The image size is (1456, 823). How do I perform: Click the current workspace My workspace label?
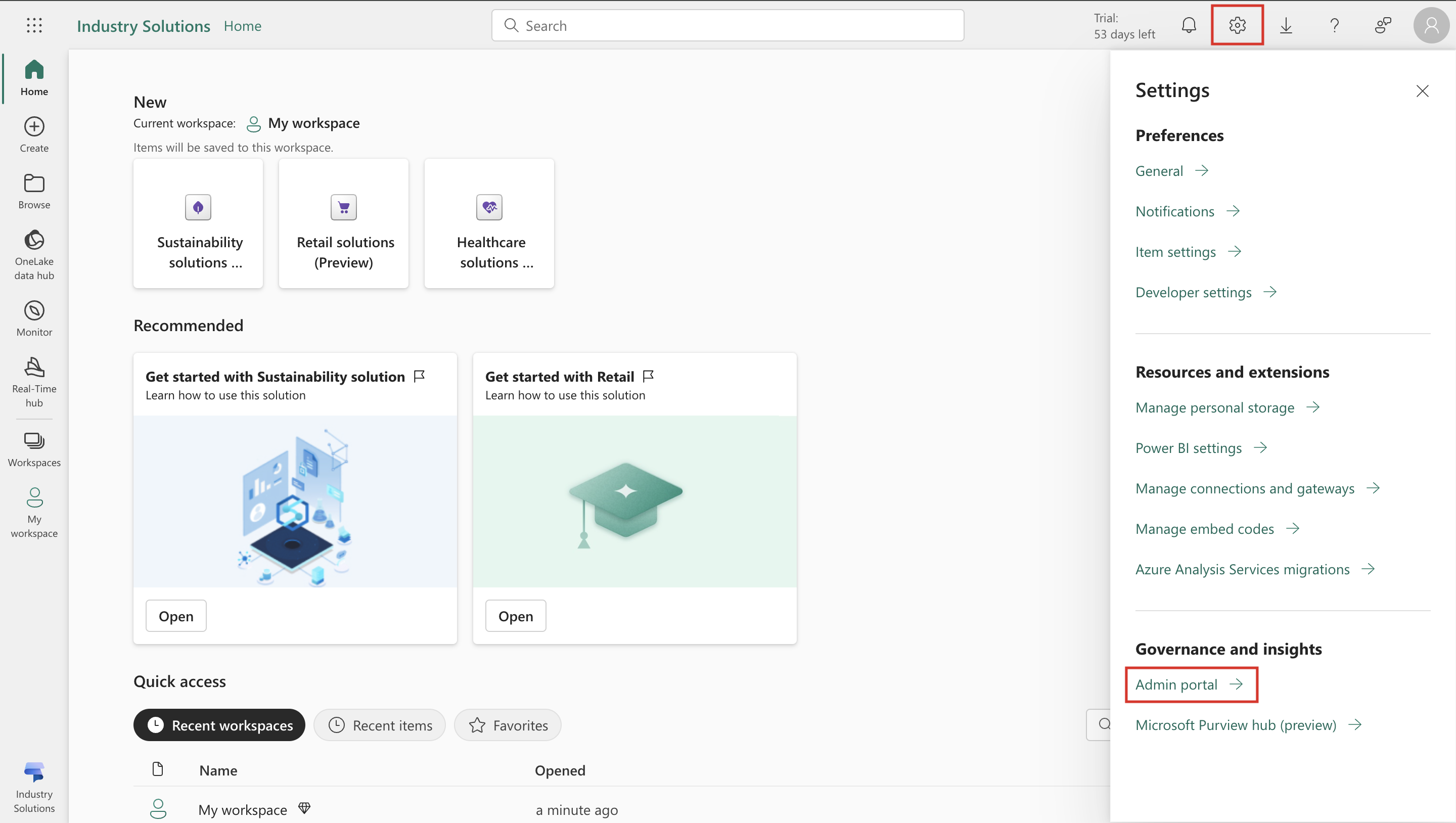(313, 123)
